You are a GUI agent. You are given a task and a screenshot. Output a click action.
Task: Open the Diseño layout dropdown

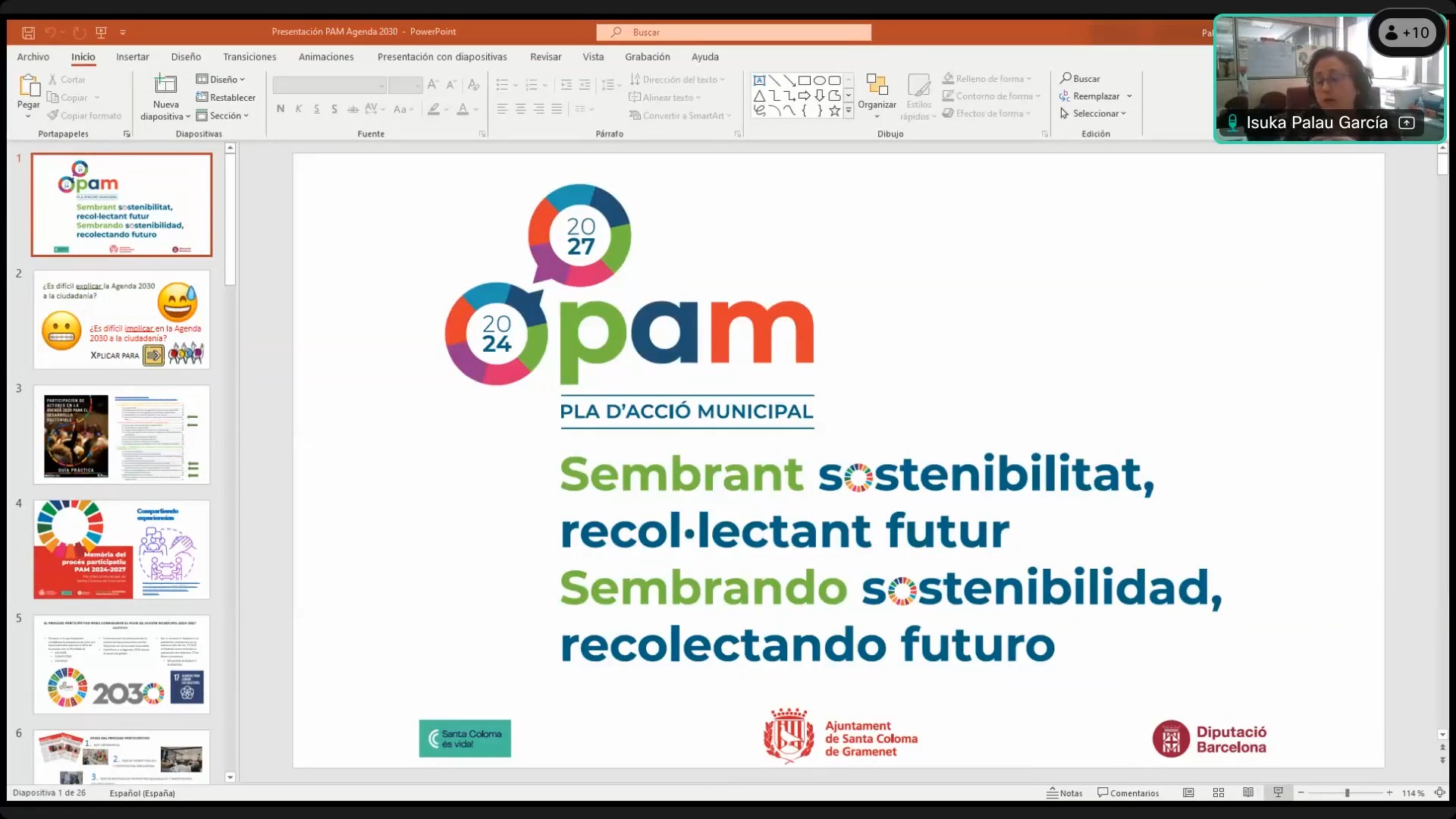221,79
